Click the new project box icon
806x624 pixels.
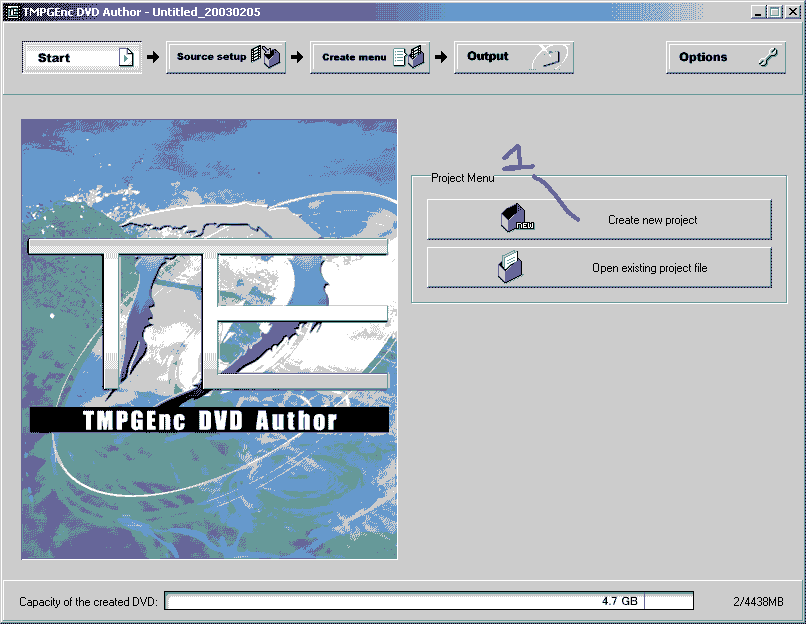click(517, 217)
